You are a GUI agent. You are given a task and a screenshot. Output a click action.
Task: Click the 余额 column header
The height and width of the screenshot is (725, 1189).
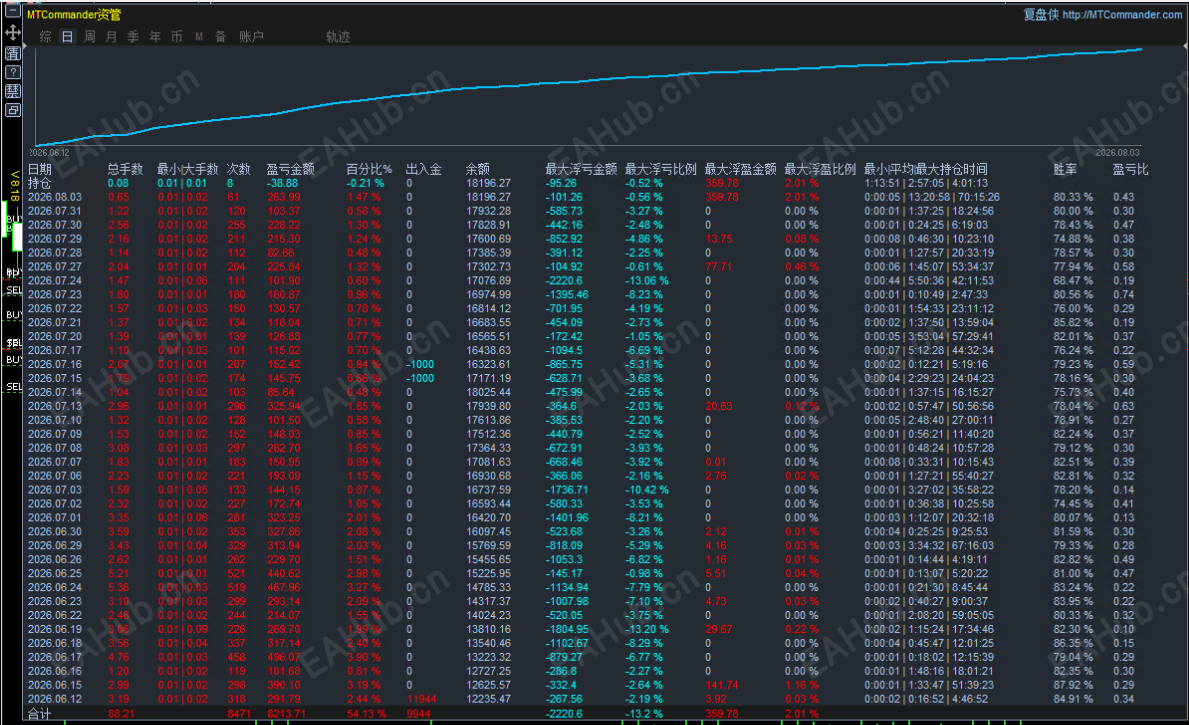pos(478,169)
